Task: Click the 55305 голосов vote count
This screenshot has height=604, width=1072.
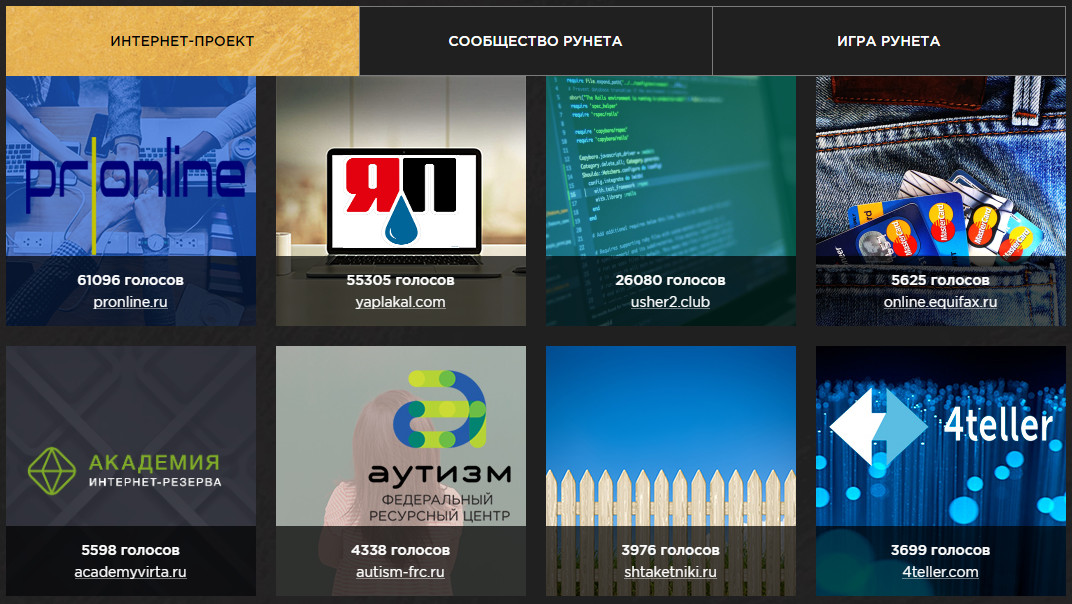Action: [x=401, y=280]
